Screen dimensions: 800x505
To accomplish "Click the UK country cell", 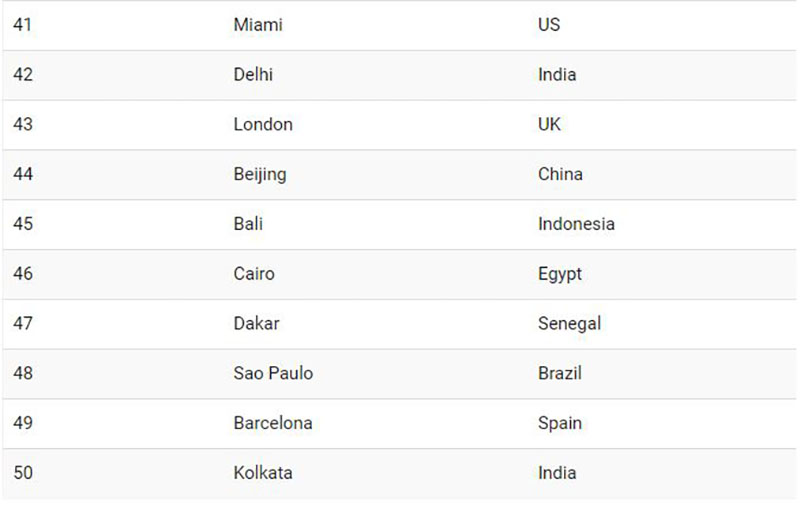I will tap(549, 125).
